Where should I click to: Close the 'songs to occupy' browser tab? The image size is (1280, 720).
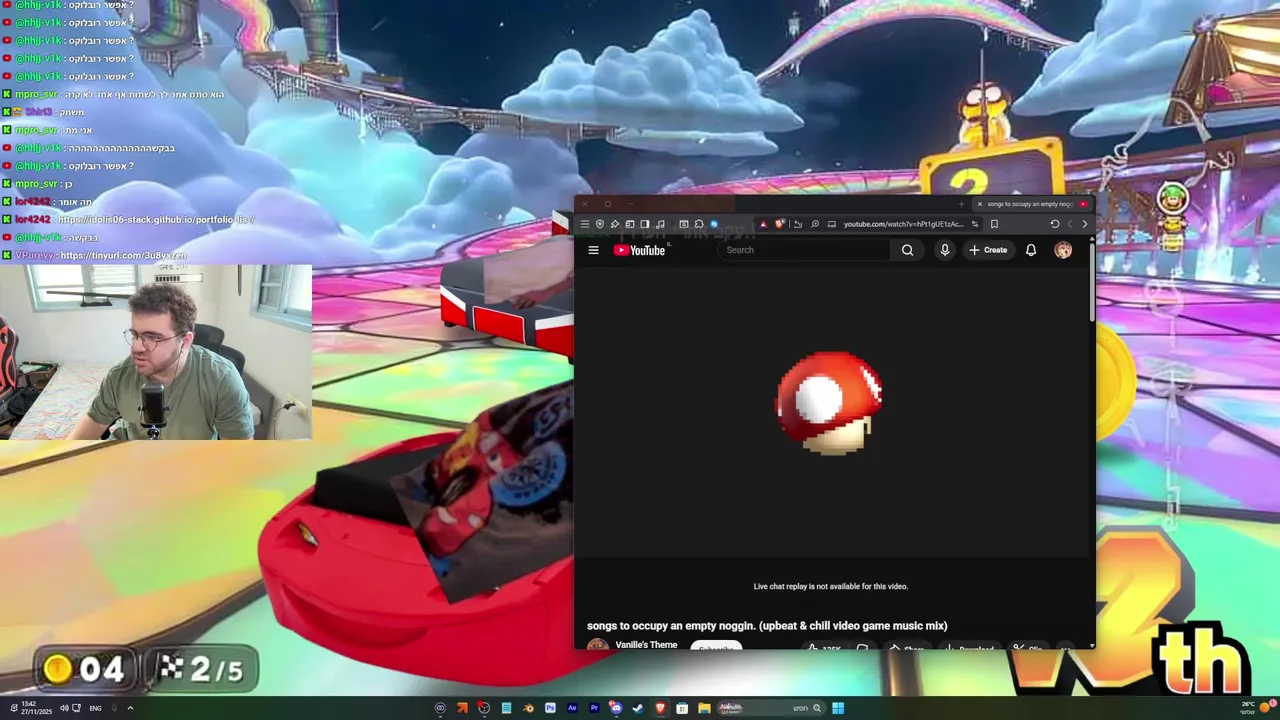(979, 204)
